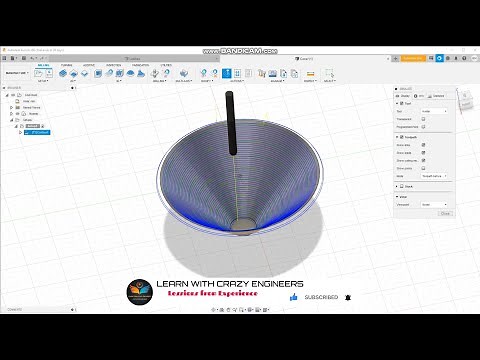Click the Multi-Axis toolpath icon
The height and width of the screenshot is (360, 480).
(x=184, y=73)
